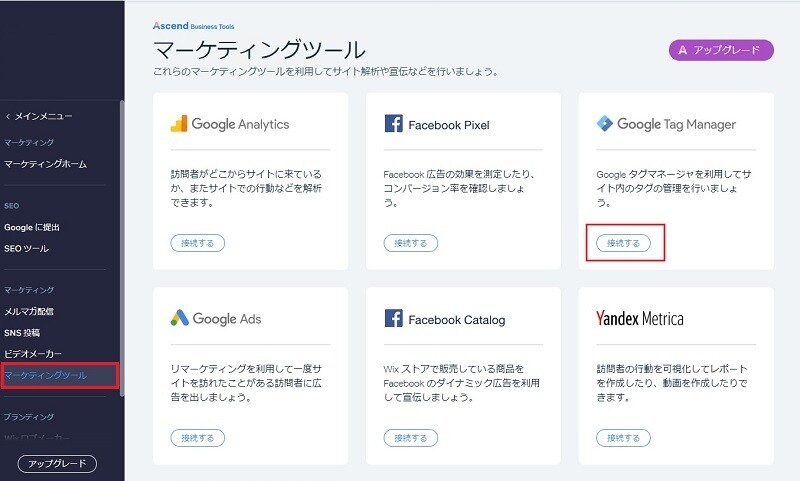Connect Google Tag Manager via 接続する

pos(623,243)
